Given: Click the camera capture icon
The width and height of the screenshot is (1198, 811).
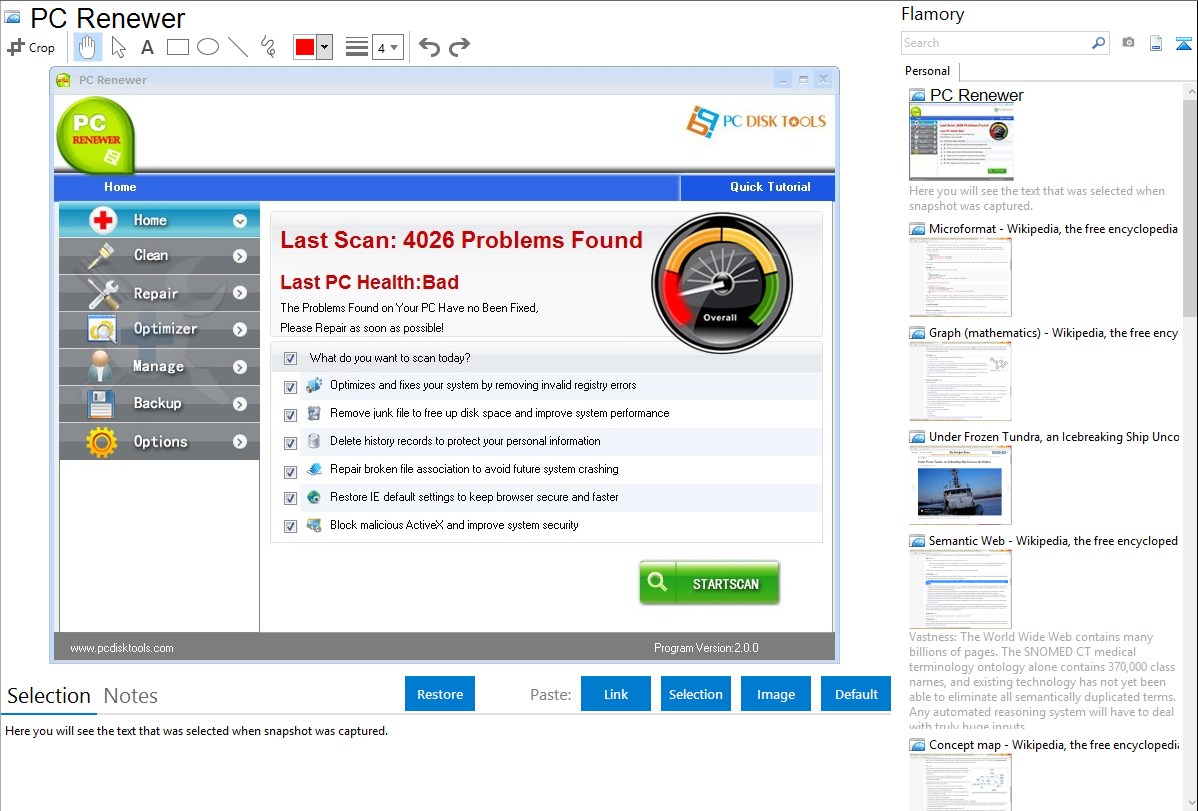Looking at the screenshot, I should (1128, 43).
